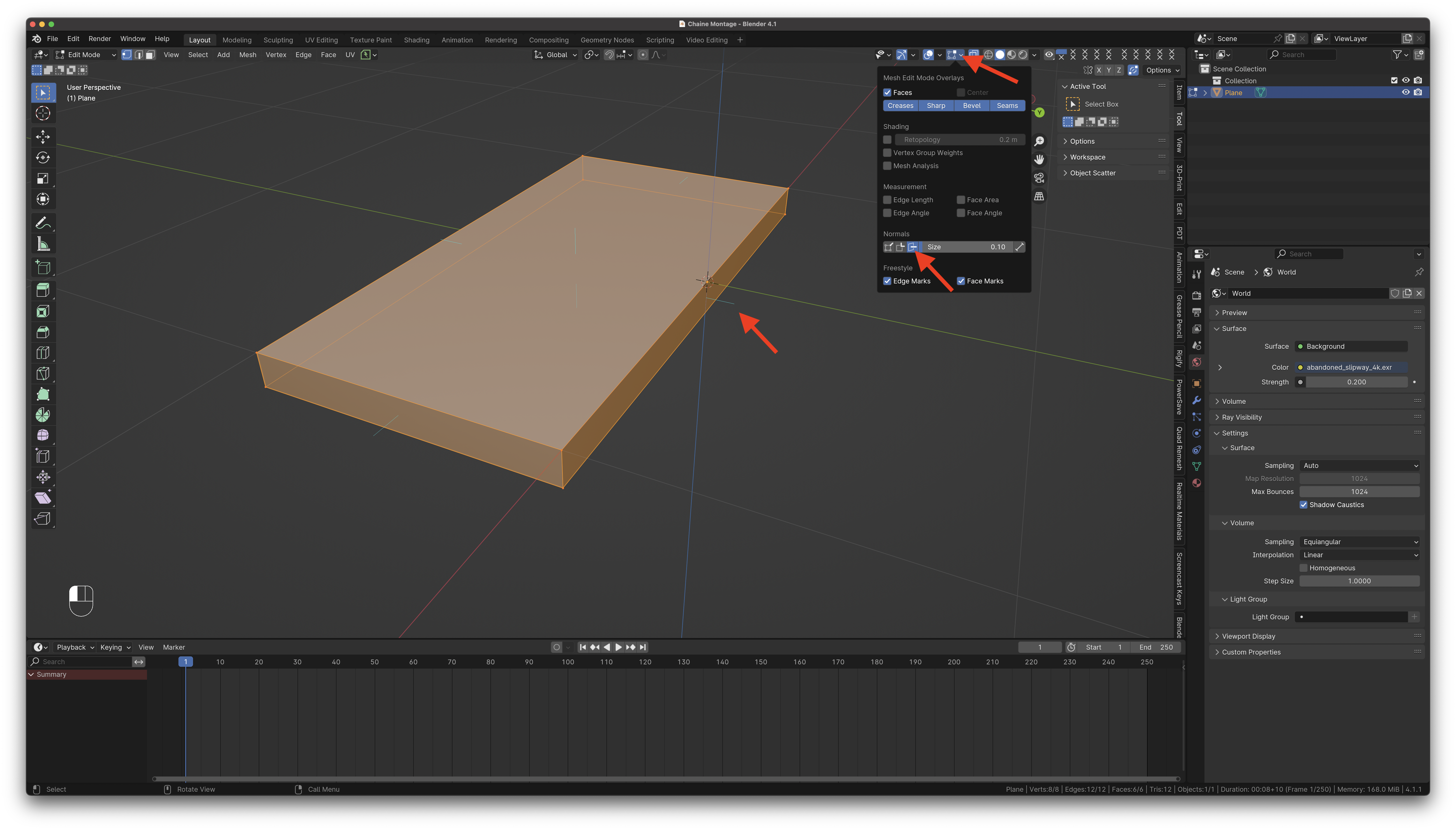Screen dimensions: 1456x830
Task: Activate the Extrude Region tool
Action: 43,290
